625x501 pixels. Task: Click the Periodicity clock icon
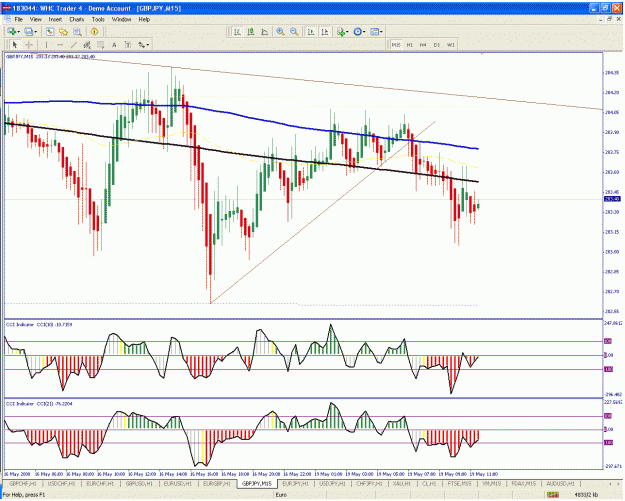(358, 31)
